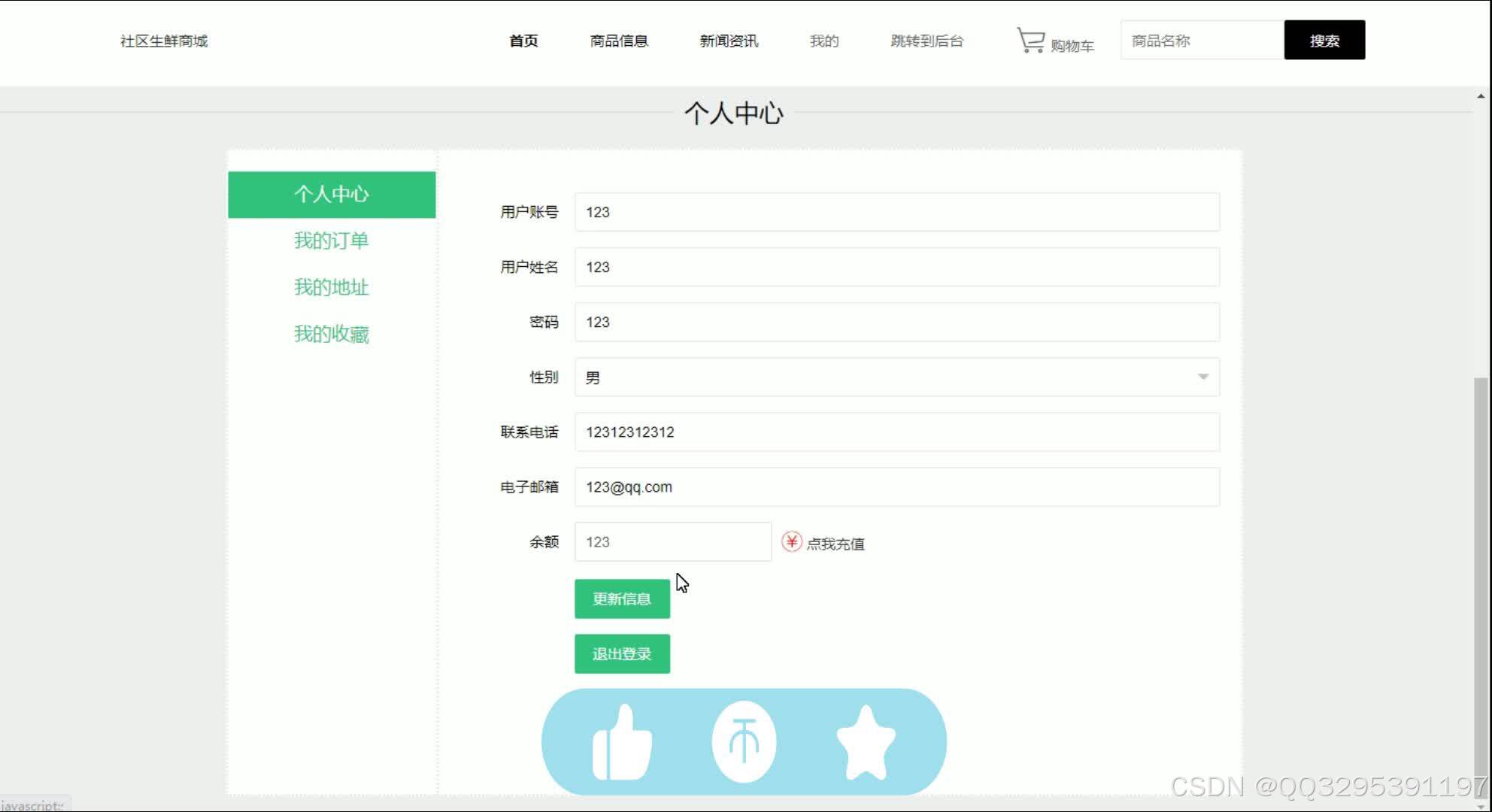Open 我的地址 in the sidebar
Screen dimensions: 1492x812
[x=332, y=287]
